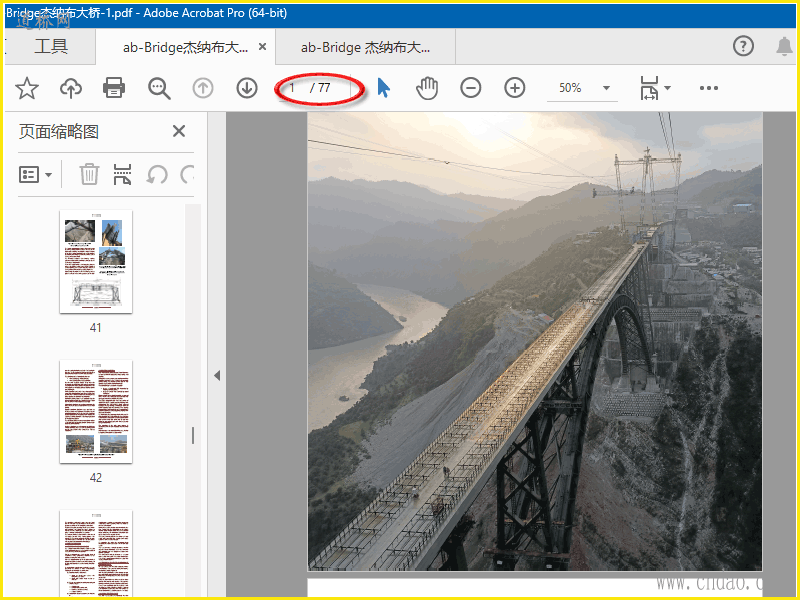800x600 pixels.
Task: Click the 42 page label
Action: pyautogui.click(x=96, y=478)
